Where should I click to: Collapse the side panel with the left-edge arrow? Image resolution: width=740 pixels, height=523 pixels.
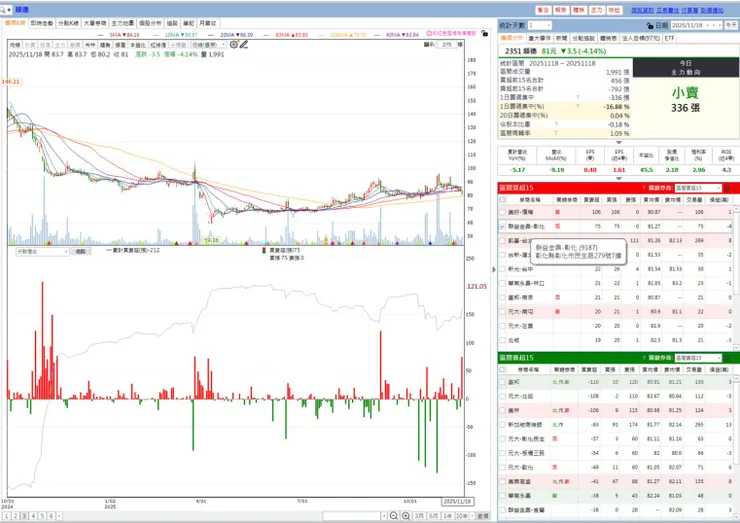[494, 270]
